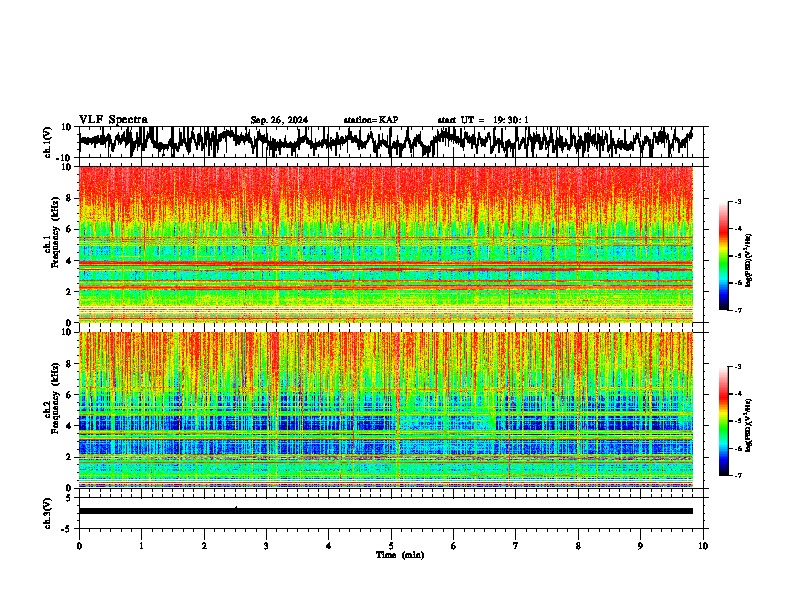Image resolution: width=792 pixels, height=612 pixels.
Task: Click the ch.2 spectrogram color bar
Action: click(724, 421)
